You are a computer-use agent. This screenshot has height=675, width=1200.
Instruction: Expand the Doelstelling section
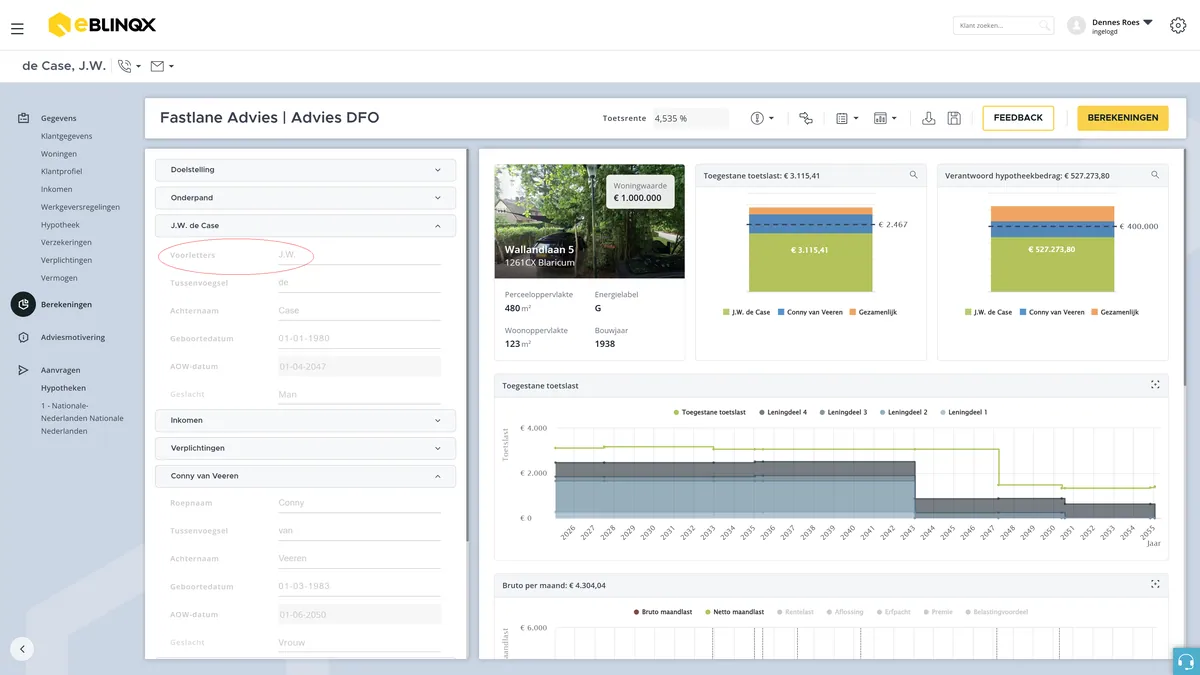pos(305,170)
